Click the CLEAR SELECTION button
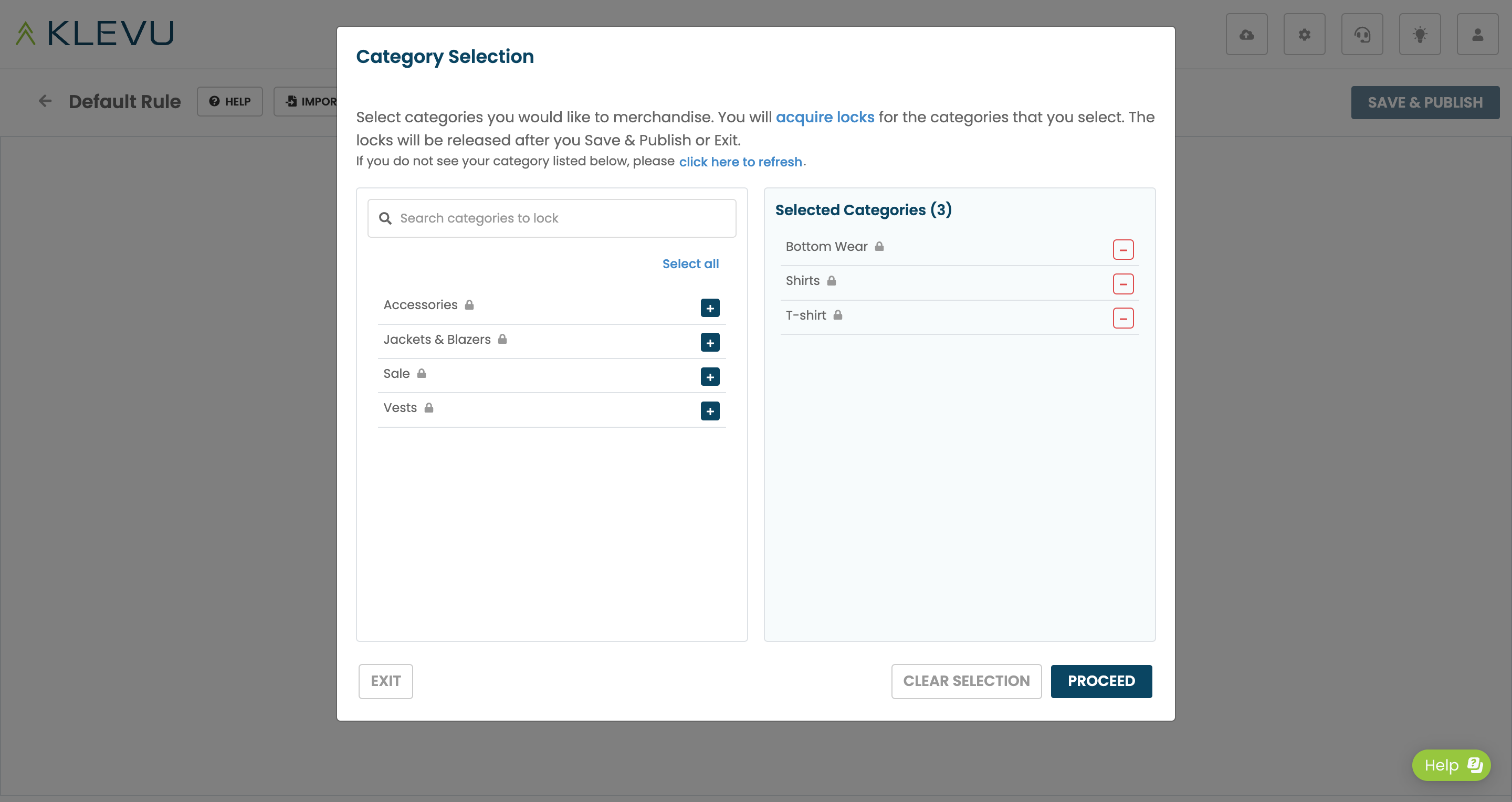 (x=966, y=681)
